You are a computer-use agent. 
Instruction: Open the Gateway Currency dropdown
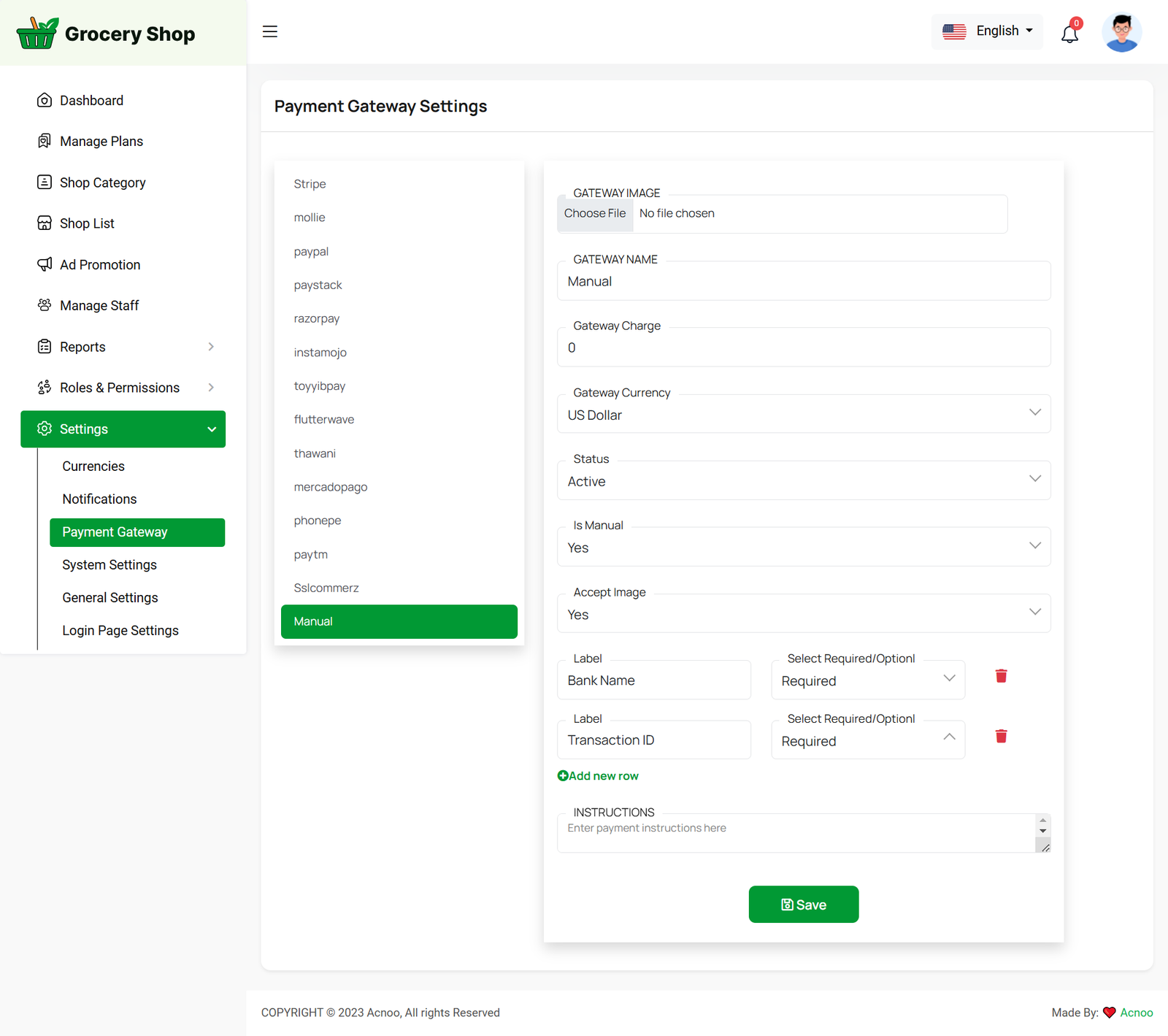[x=803, y=415]
